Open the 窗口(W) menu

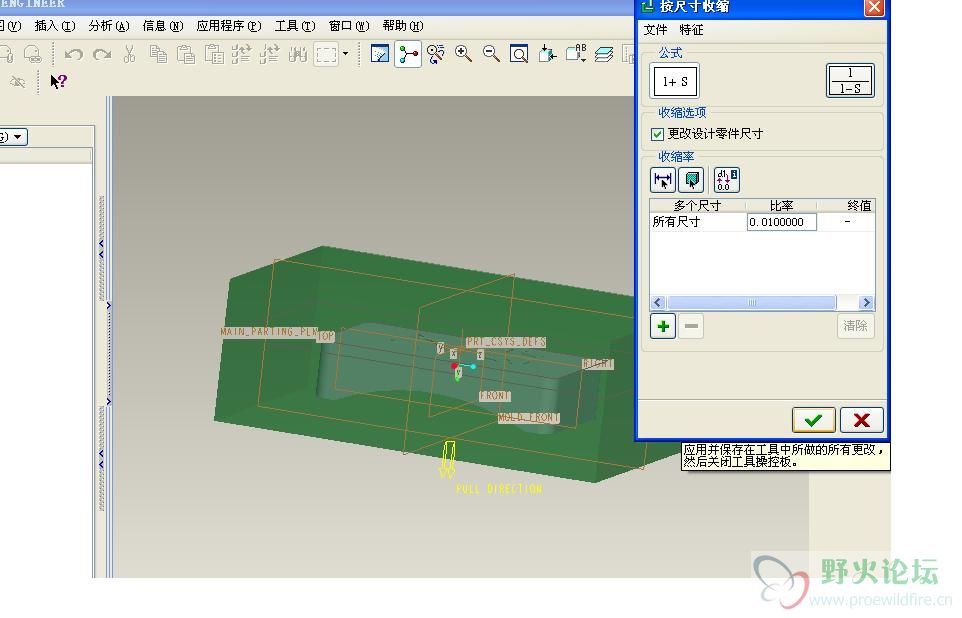coord(348,26)
